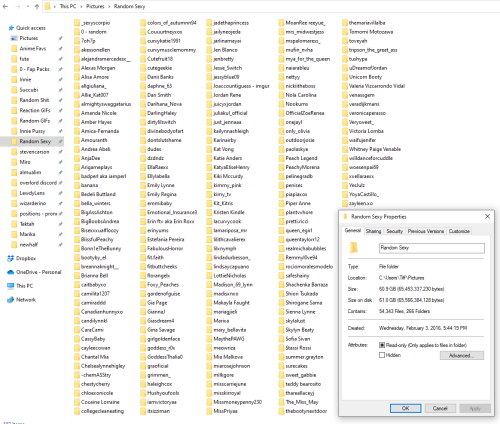Expand the This PC breadcrumb chevron

[x=81, y=6]
